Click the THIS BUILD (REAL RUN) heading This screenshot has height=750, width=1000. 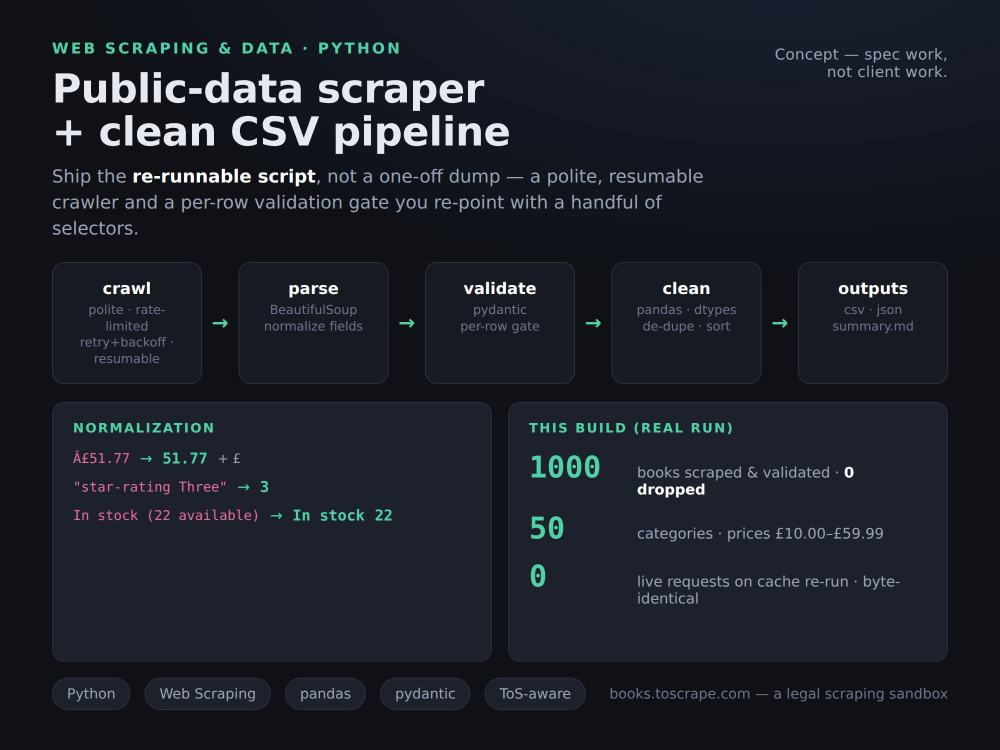[631, 428]
